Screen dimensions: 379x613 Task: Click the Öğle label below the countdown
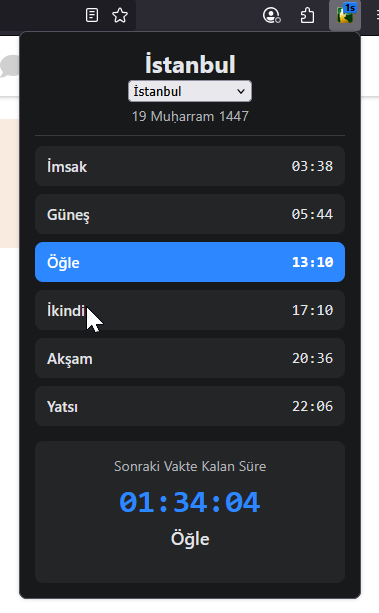[x=190, y=539]
